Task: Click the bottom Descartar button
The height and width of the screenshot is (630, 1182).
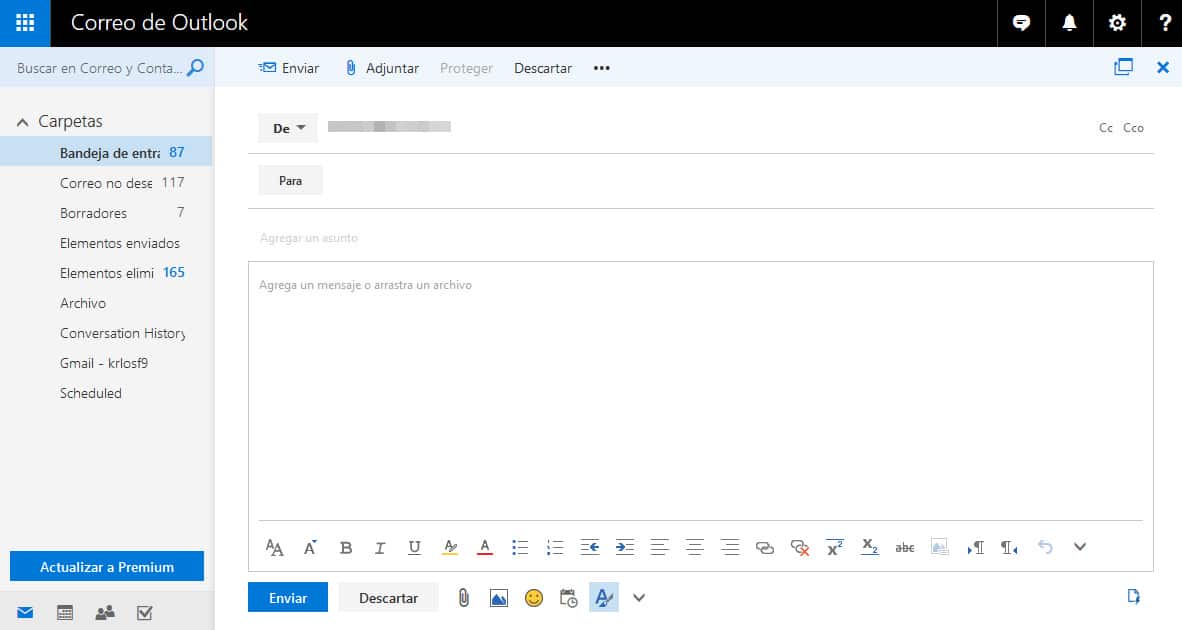Action: 388,598
